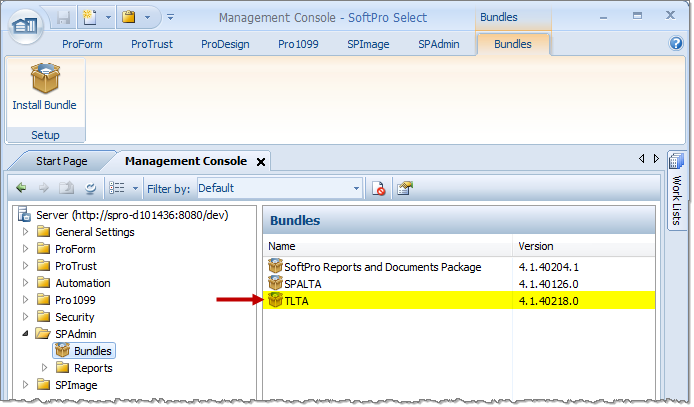Expand the SPImage tree folder
694x407 pixels.
(x=25, y=385)
